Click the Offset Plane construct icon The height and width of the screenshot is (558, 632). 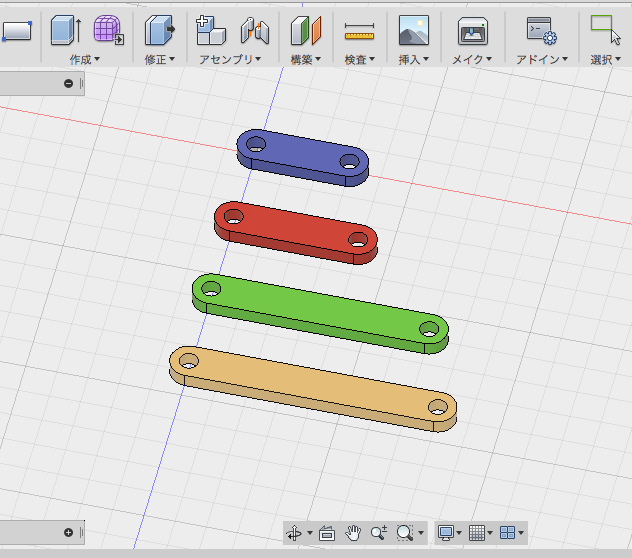point(306,30)
